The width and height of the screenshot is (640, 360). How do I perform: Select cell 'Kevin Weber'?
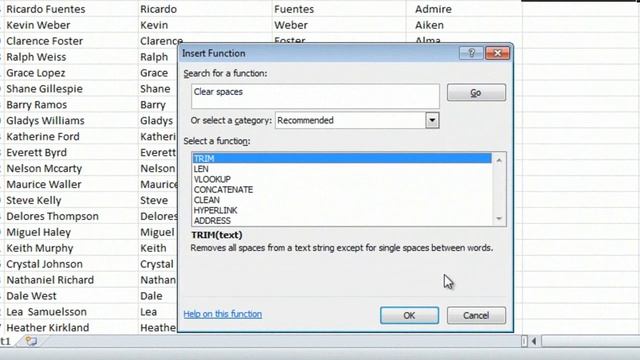pyautogui.click(x=71, y=25)
